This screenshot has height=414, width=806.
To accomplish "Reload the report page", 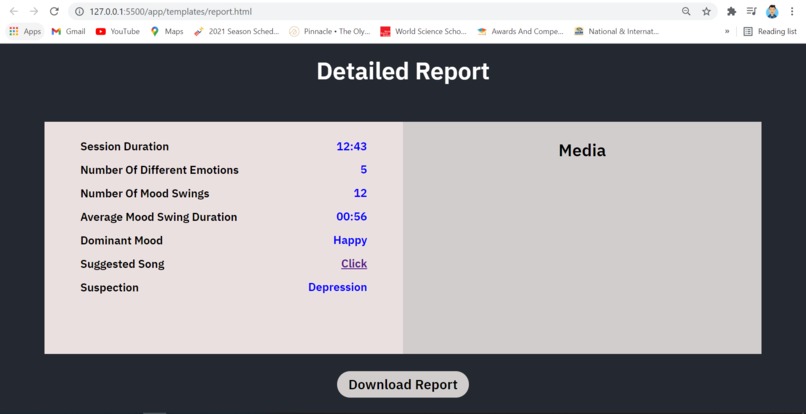I will 54,11.
